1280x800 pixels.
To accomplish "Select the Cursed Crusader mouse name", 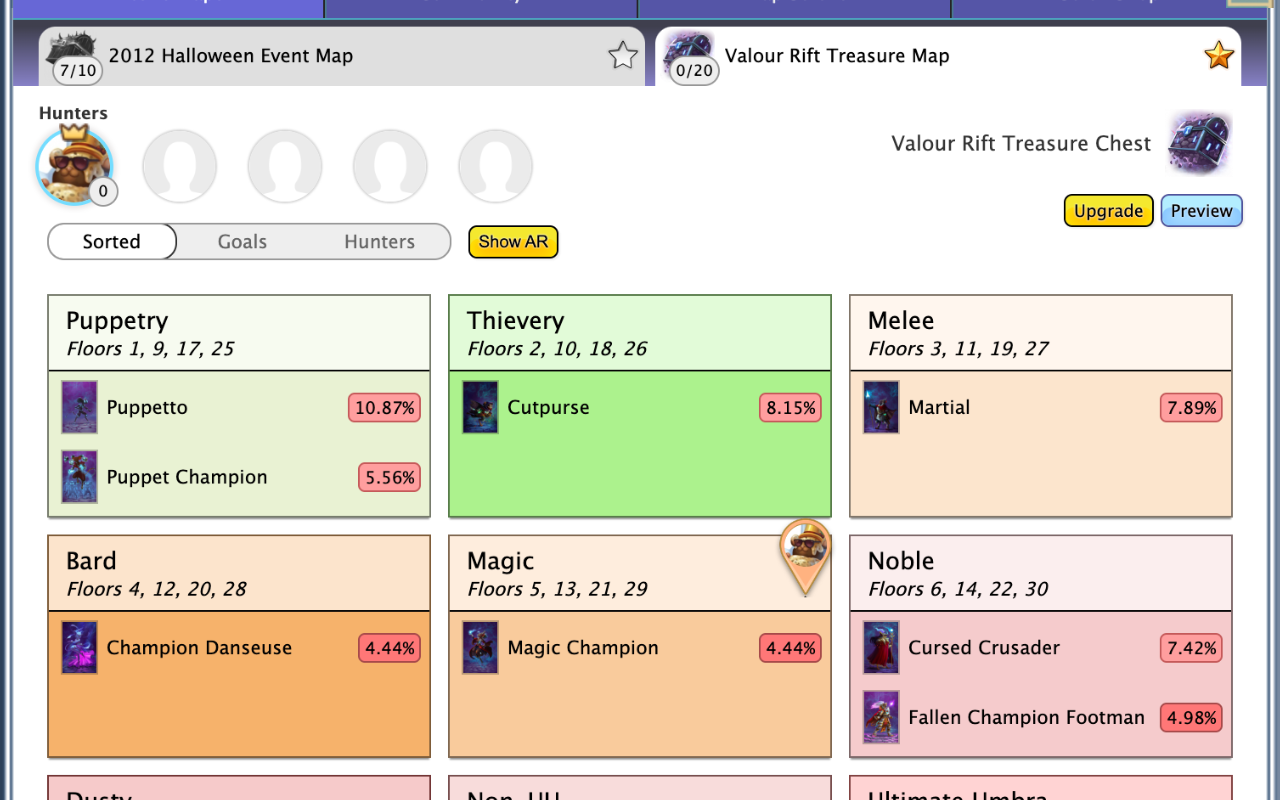I will (x=984, y=648).
